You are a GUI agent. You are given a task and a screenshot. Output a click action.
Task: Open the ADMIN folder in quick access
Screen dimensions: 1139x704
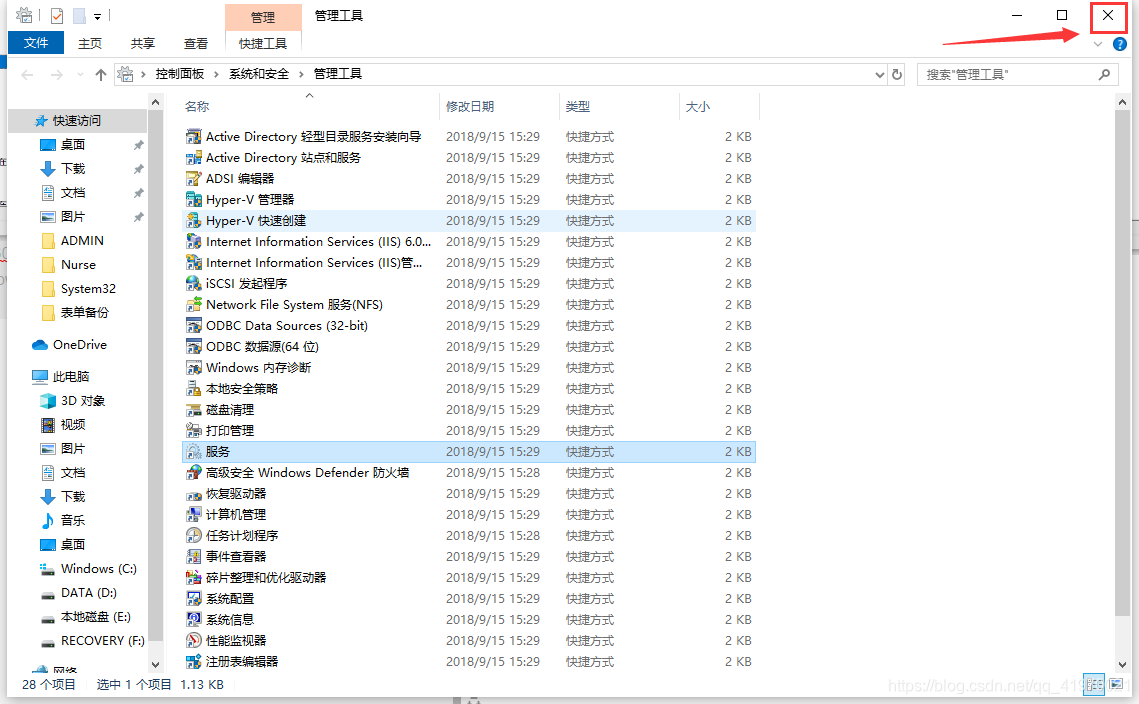82,240
